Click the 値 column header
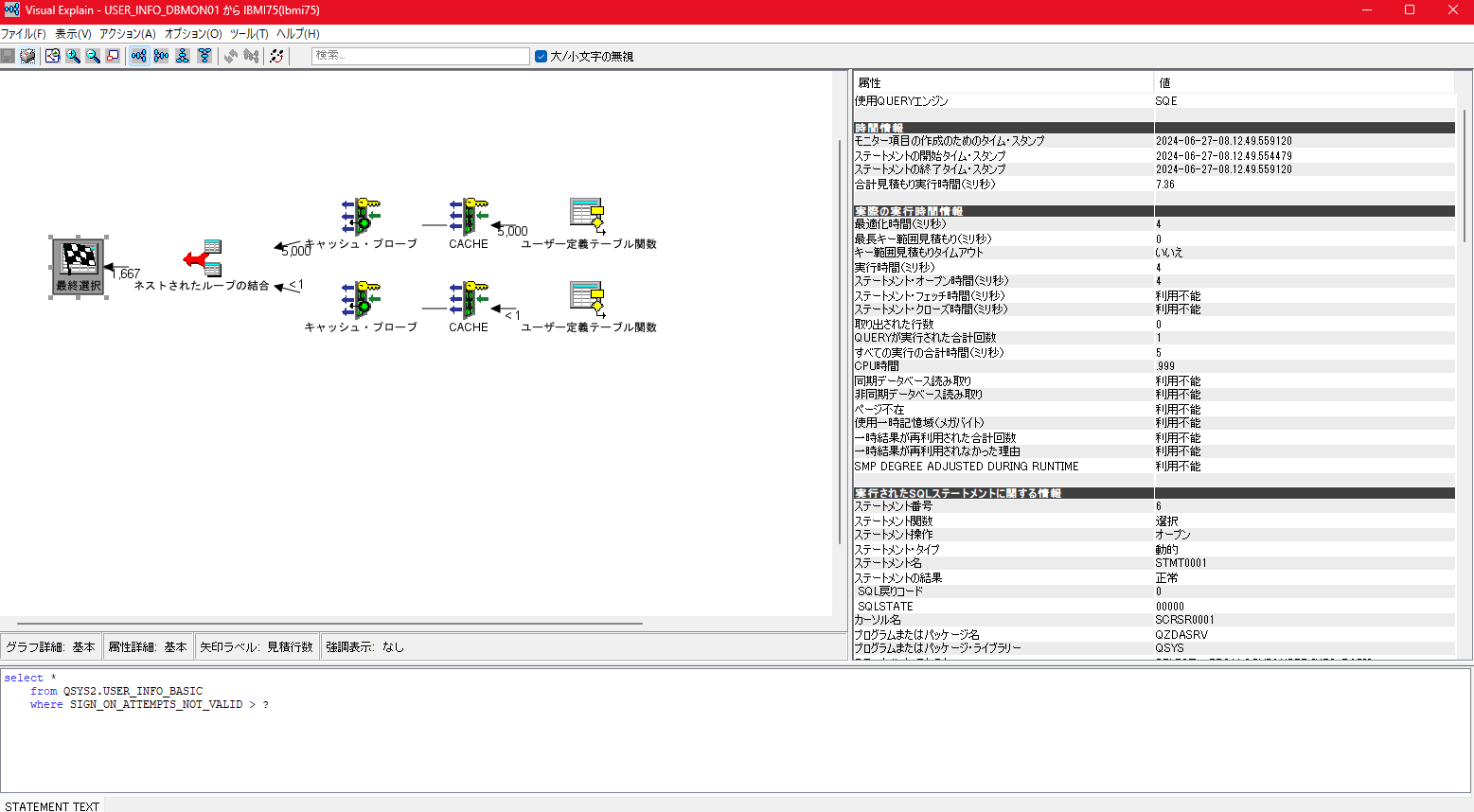 1305,82
